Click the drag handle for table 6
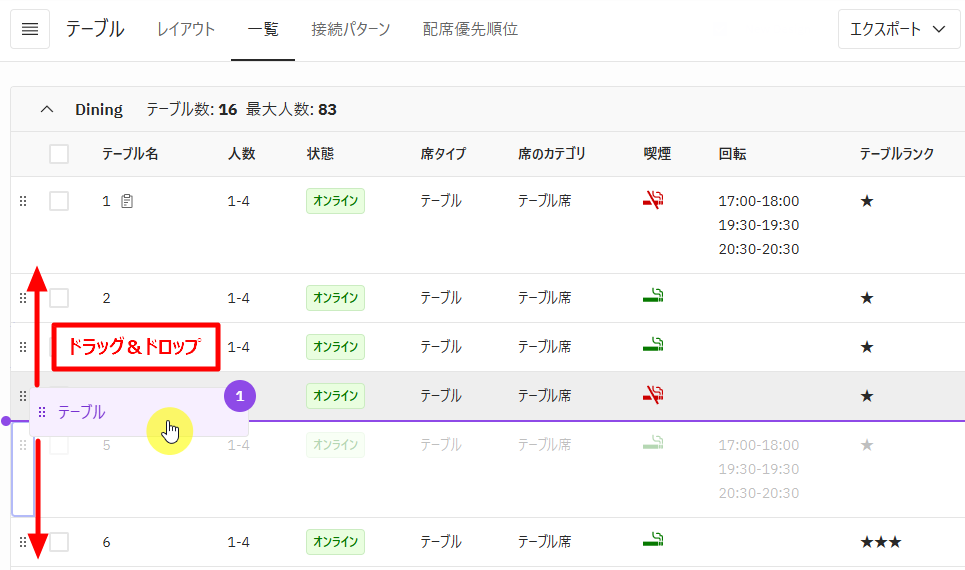 (x=23, y=542)
